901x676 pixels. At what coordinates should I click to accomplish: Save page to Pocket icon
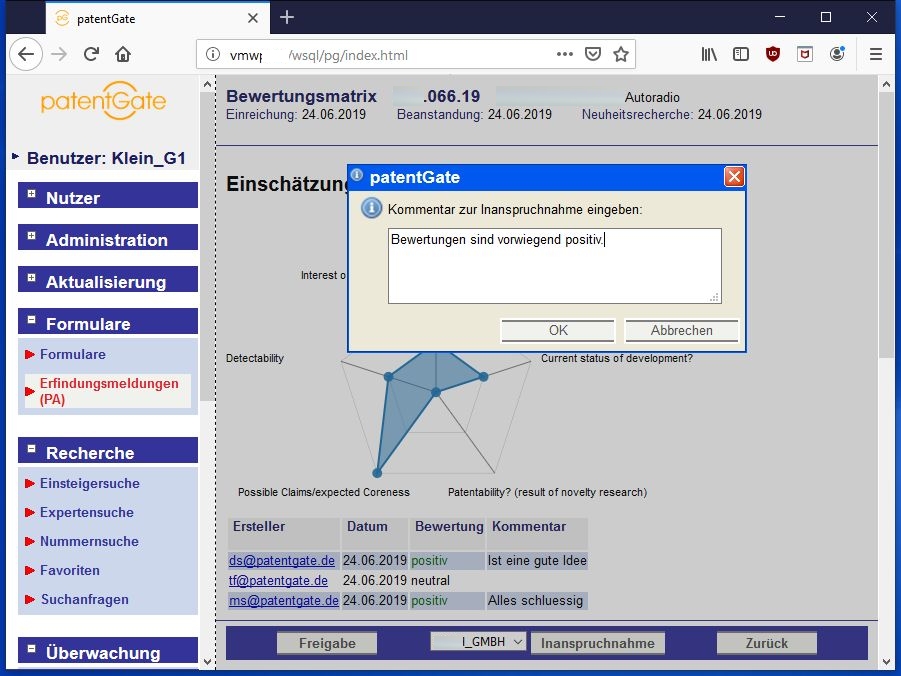[x=592, y=54]
